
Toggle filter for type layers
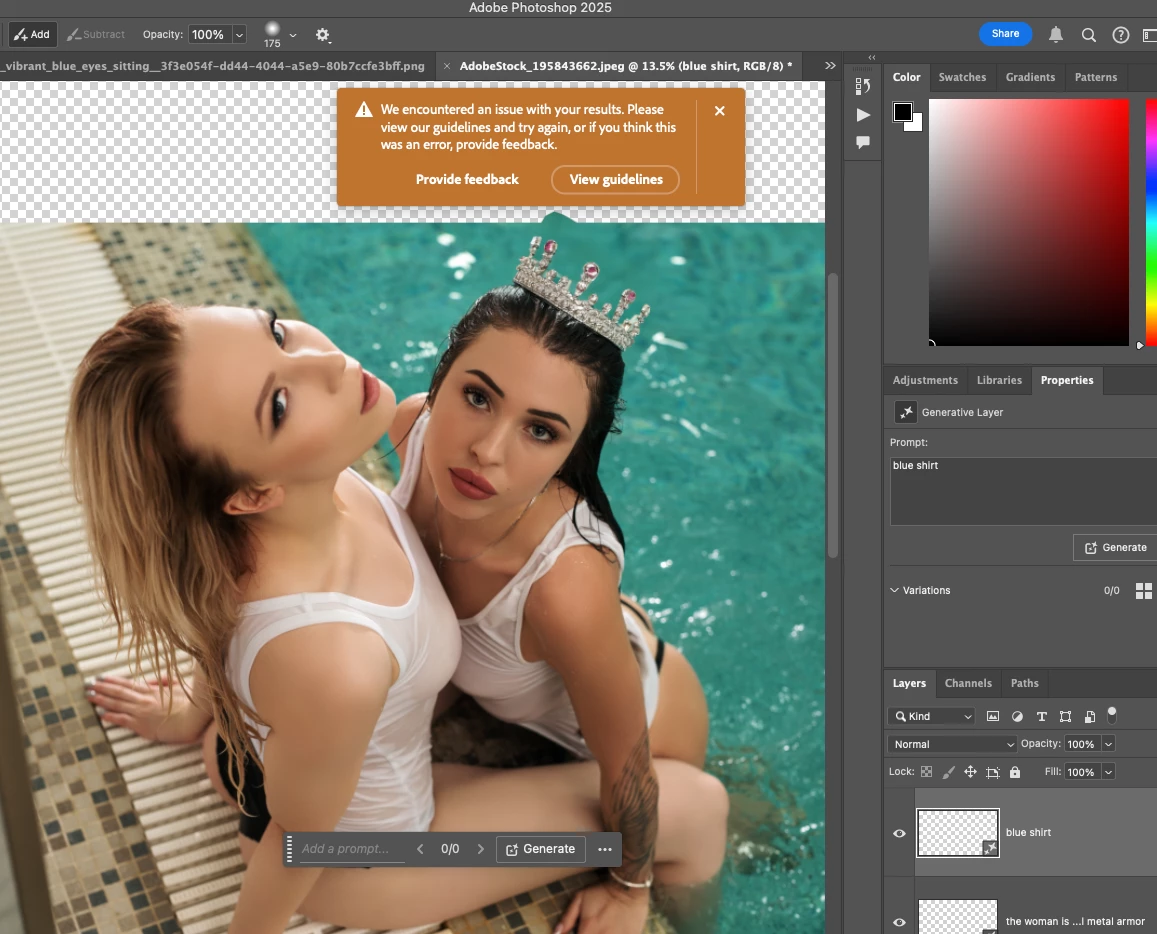point(1042,716)
